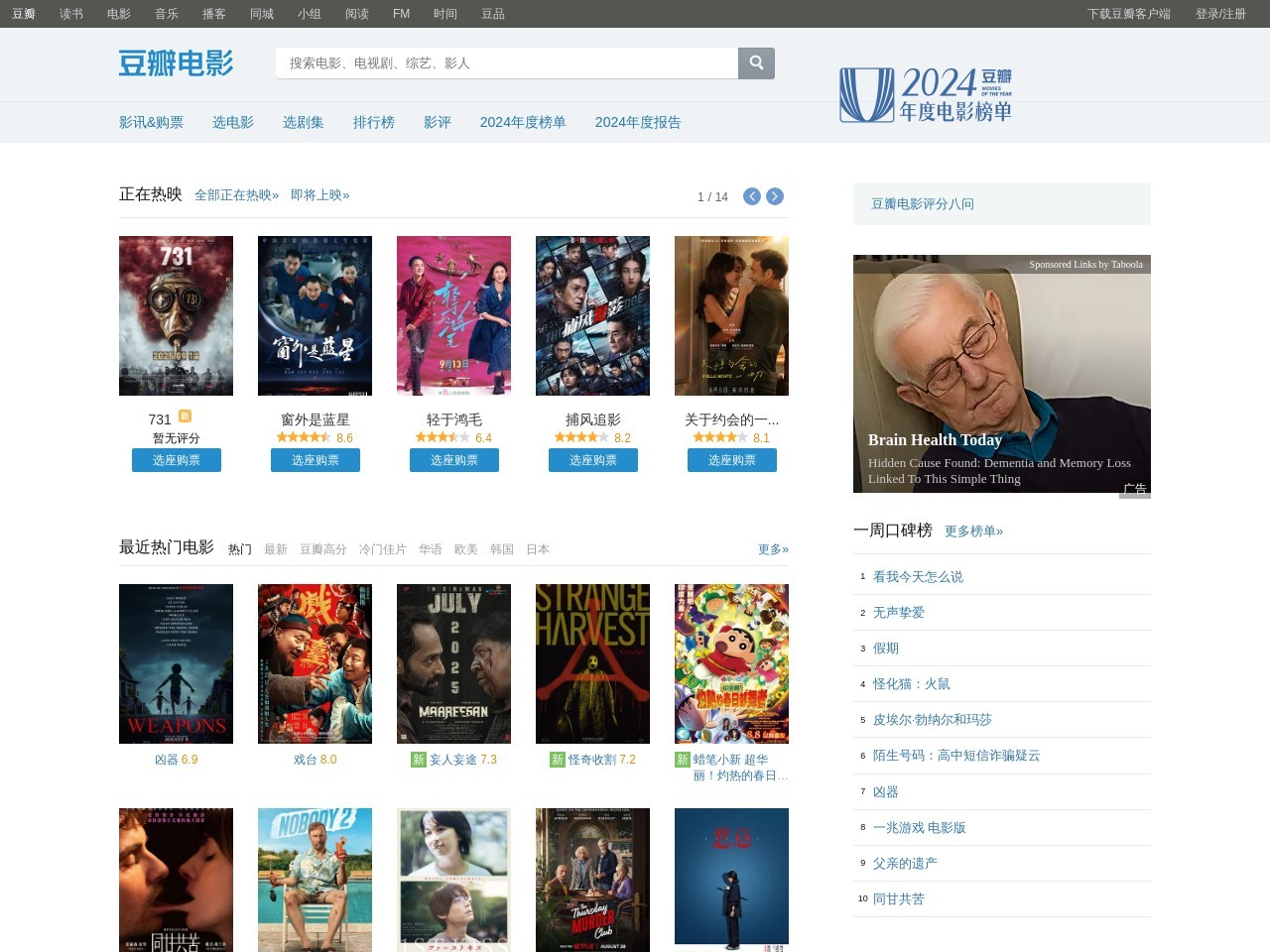Go to previous now-showing page arrow

pos(752,196)
